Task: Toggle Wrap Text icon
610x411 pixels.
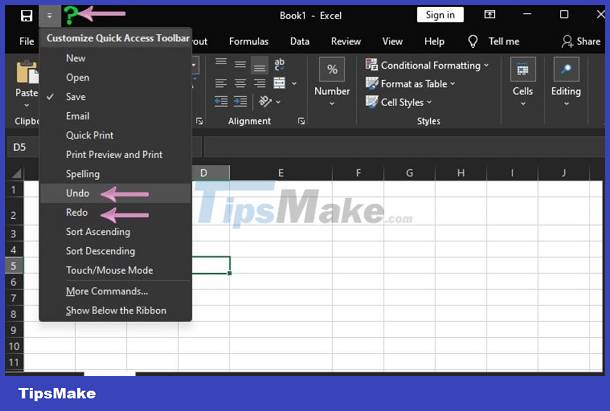Action: click(x=279, y=64)
